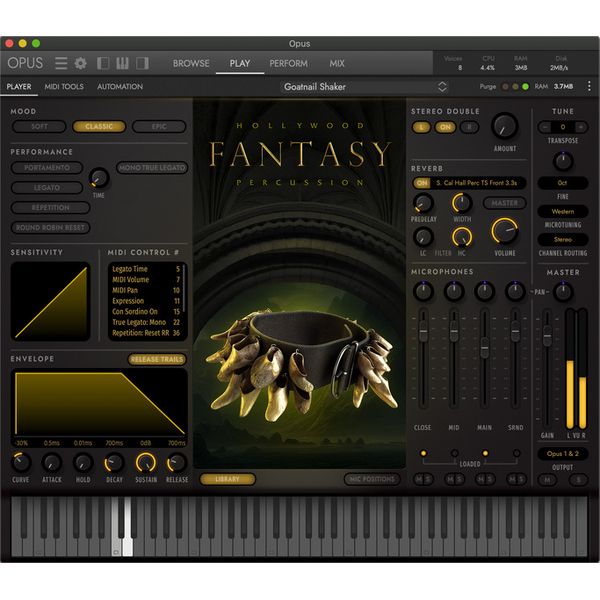Screen dimensions: 600x600
Task: Toggle Portamento performance mode
Action: point(47,168)
